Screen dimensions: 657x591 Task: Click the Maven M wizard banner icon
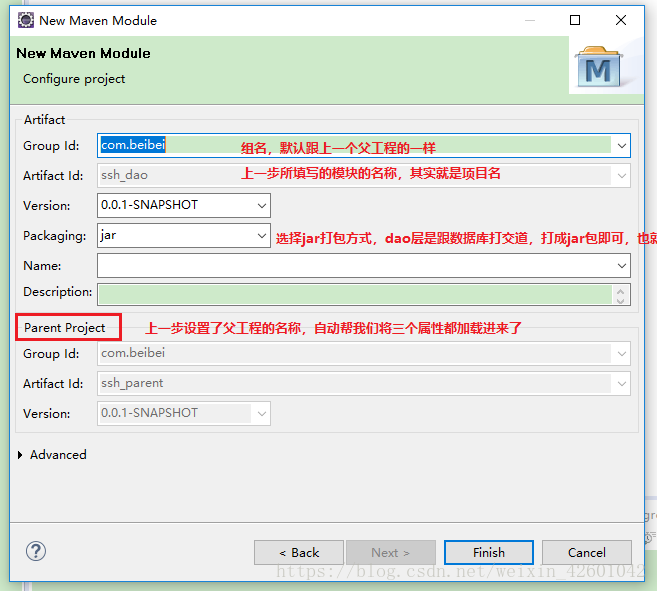[x=598, y=66]
